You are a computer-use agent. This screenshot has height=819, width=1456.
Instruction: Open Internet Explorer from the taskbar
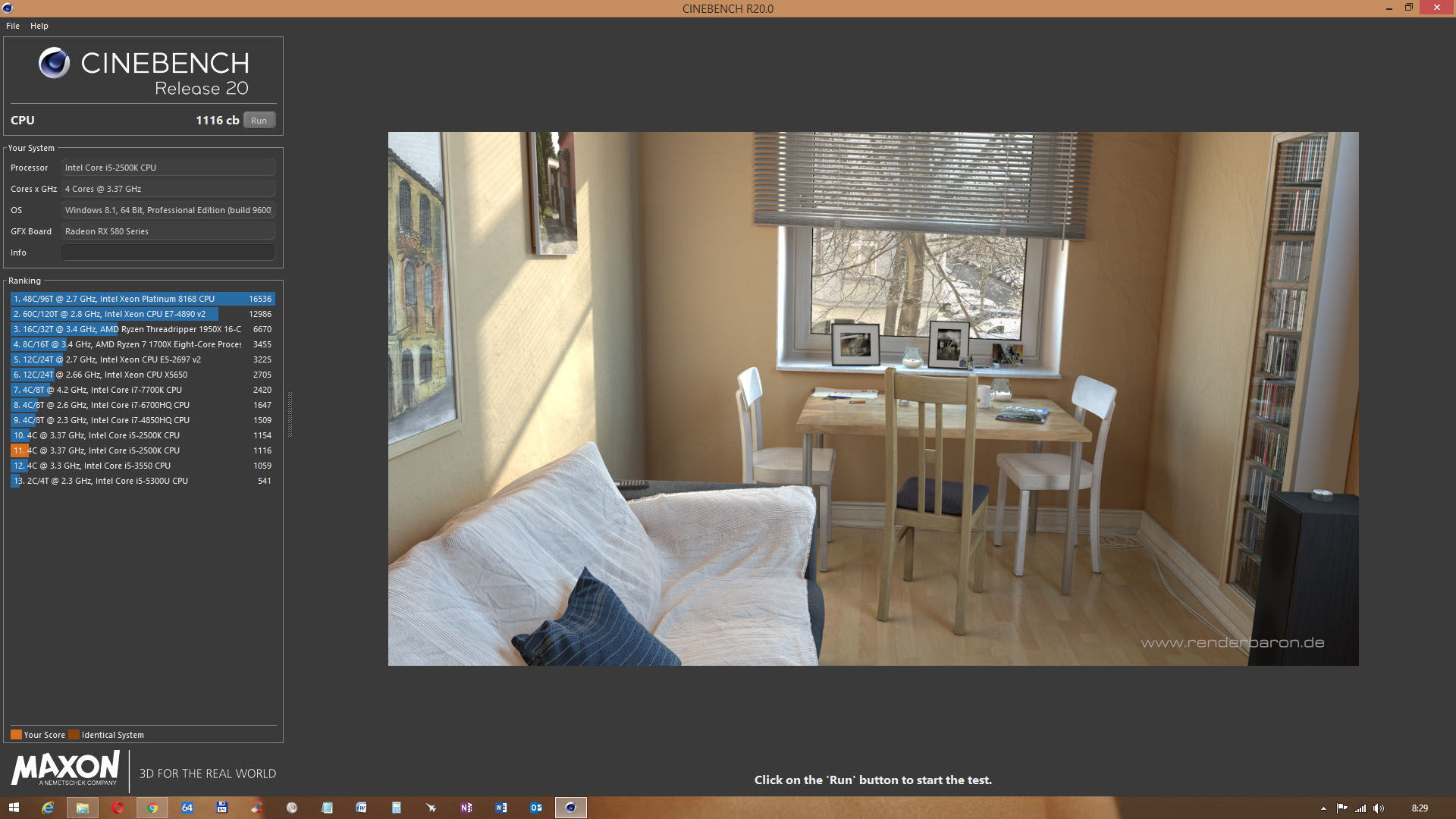(48, 808)
